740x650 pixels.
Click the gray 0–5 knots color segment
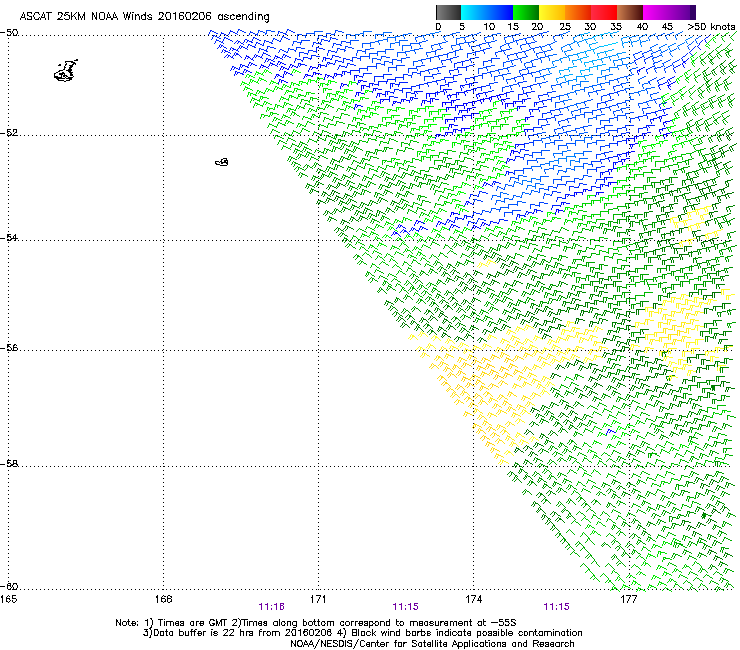(448, 12)
